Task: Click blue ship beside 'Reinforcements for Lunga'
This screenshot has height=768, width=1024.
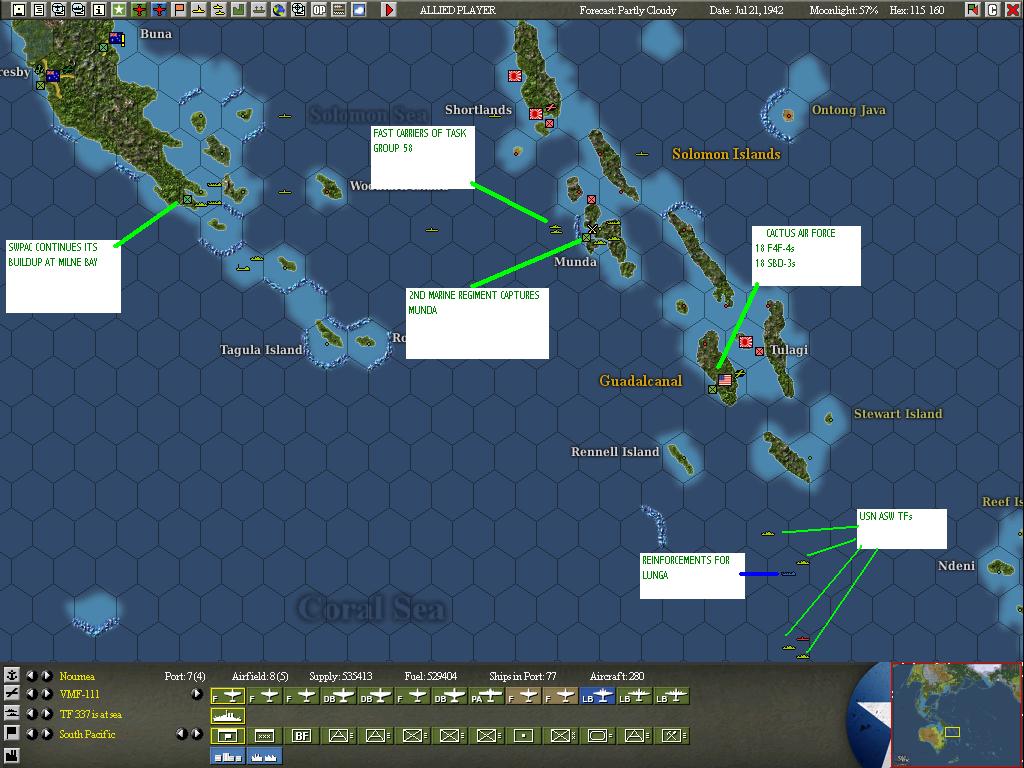Action: click(788, 574)
